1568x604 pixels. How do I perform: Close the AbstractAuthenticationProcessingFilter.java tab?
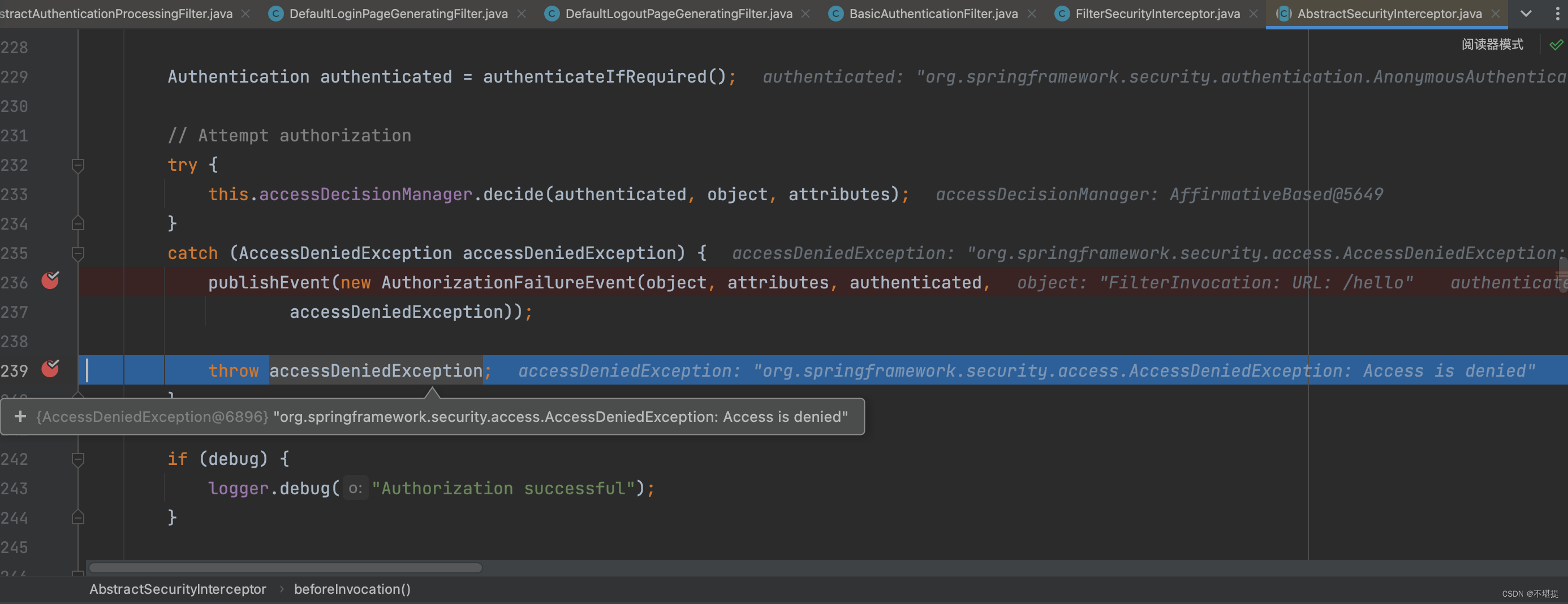coord(245,14)
